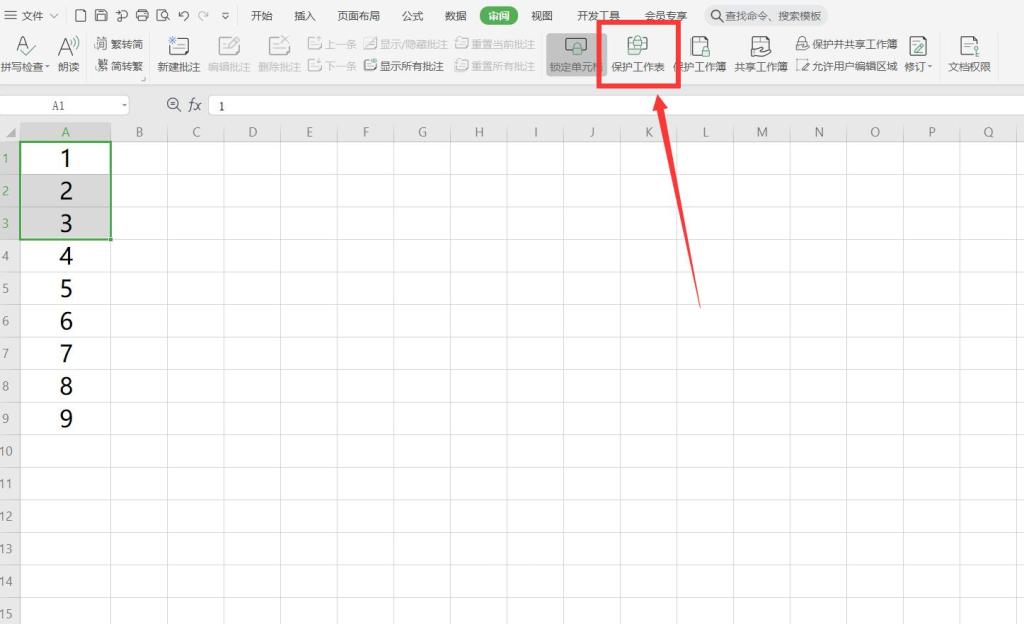Screen dimensions: 1024x624
Task: Select row 5 header
Action: click(x=10, y=289)
